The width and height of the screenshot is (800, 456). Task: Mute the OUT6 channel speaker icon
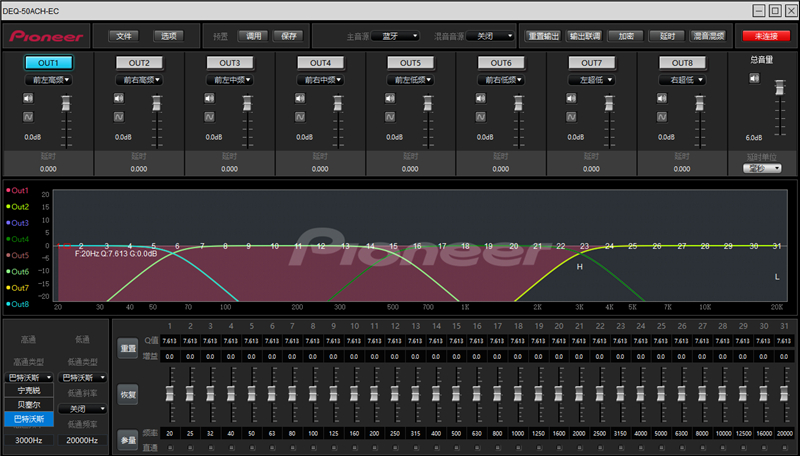pos(481,98)
